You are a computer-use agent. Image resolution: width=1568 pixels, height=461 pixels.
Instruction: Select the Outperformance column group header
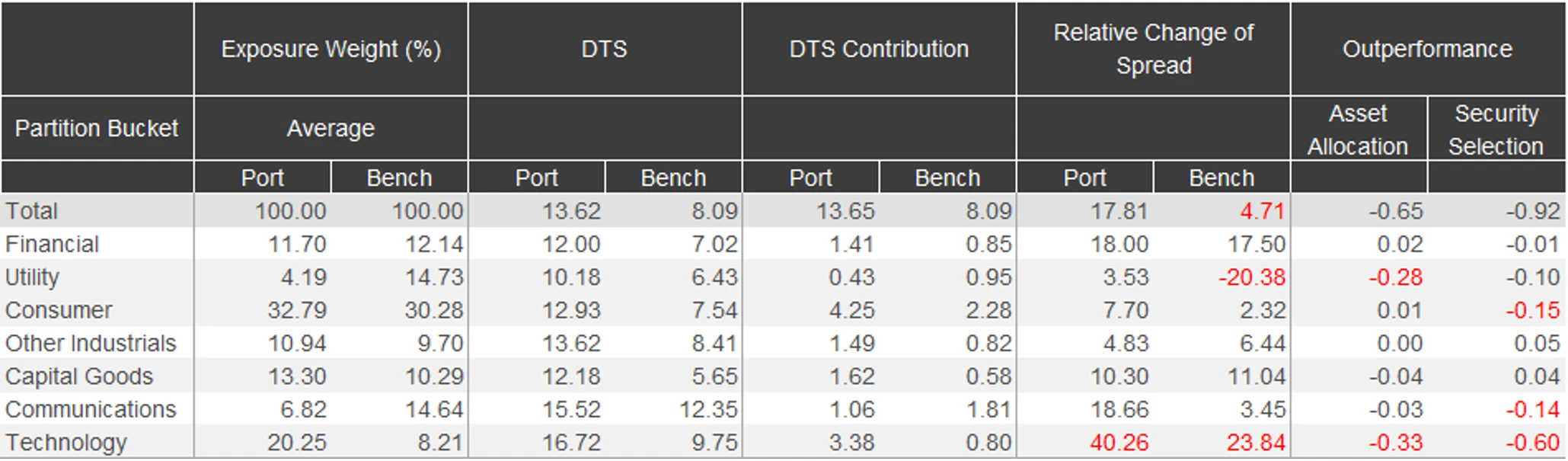[1427, 50]
